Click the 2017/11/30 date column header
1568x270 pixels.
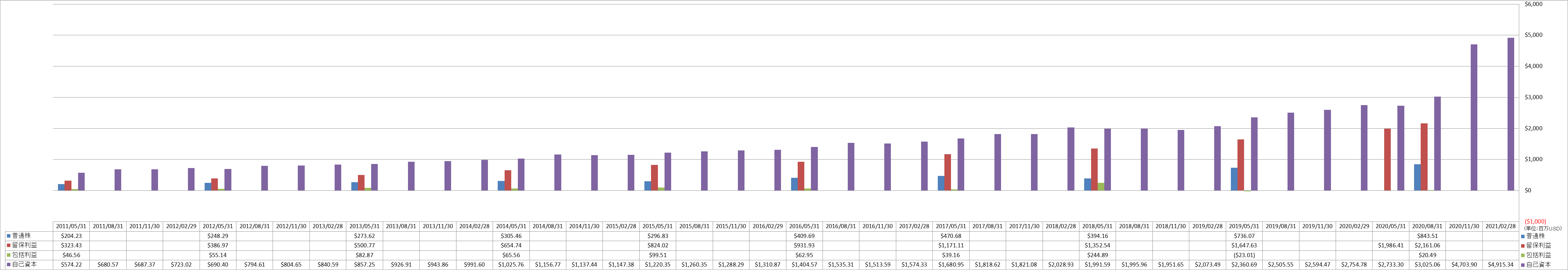pyautogui.click(x=1024, y=226)
